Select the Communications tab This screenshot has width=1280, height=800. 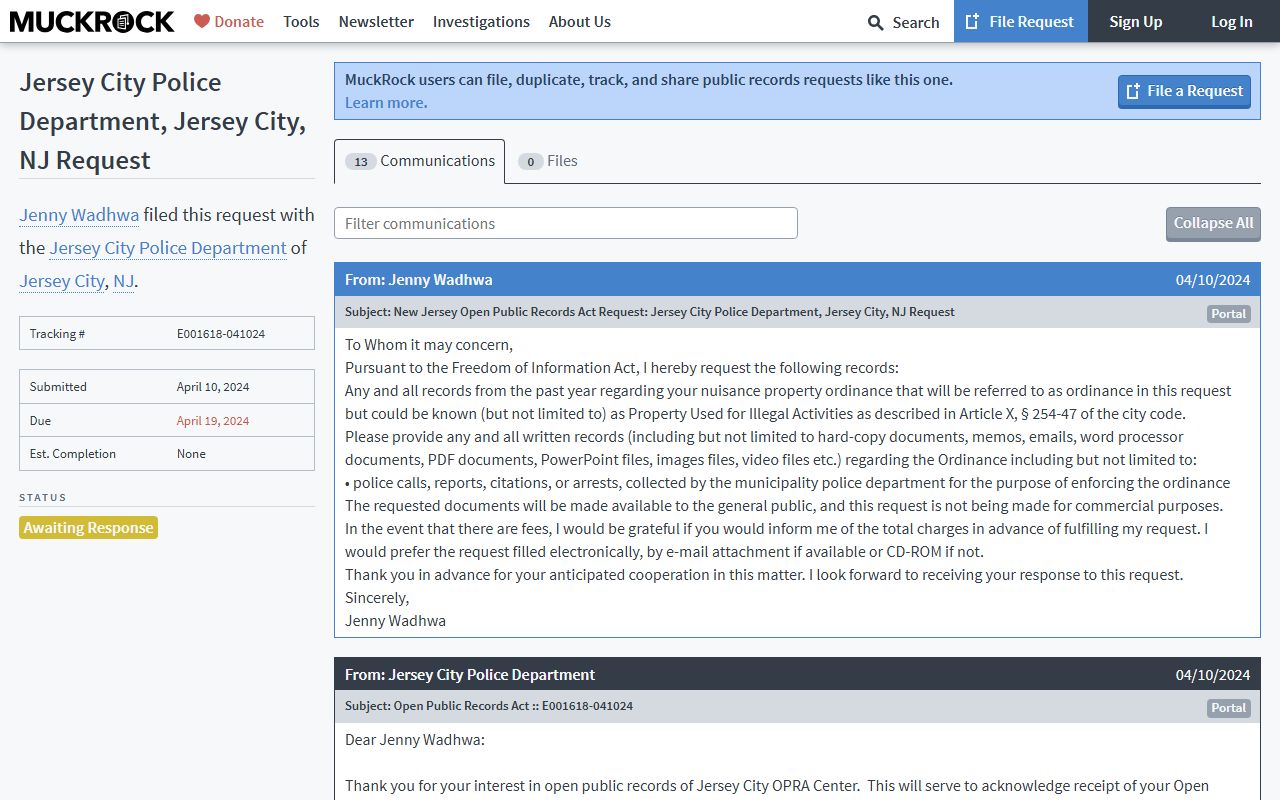pyautogui.click(x=420, y=161)
